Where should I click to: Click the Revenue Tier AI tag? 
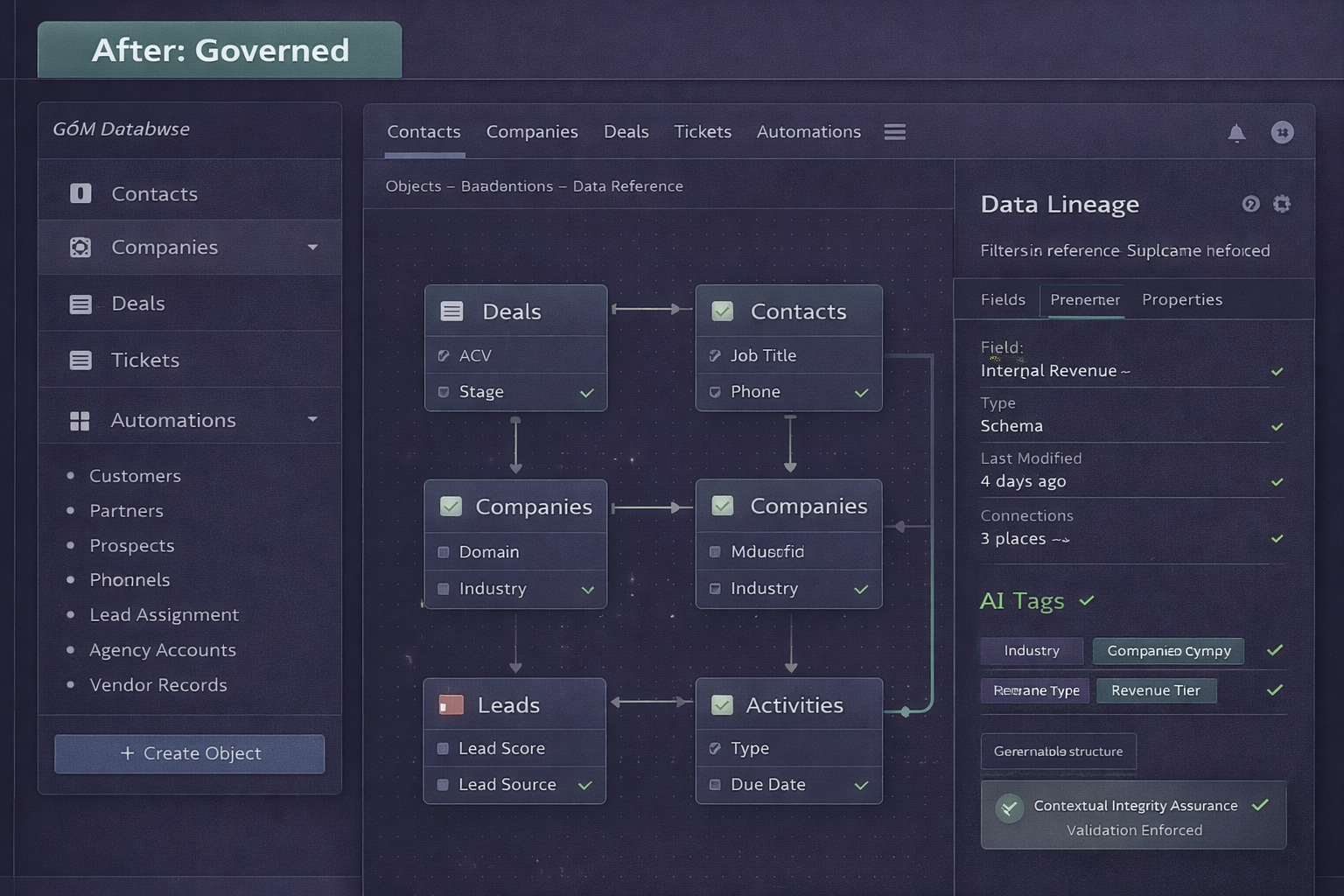point(1155,690)
